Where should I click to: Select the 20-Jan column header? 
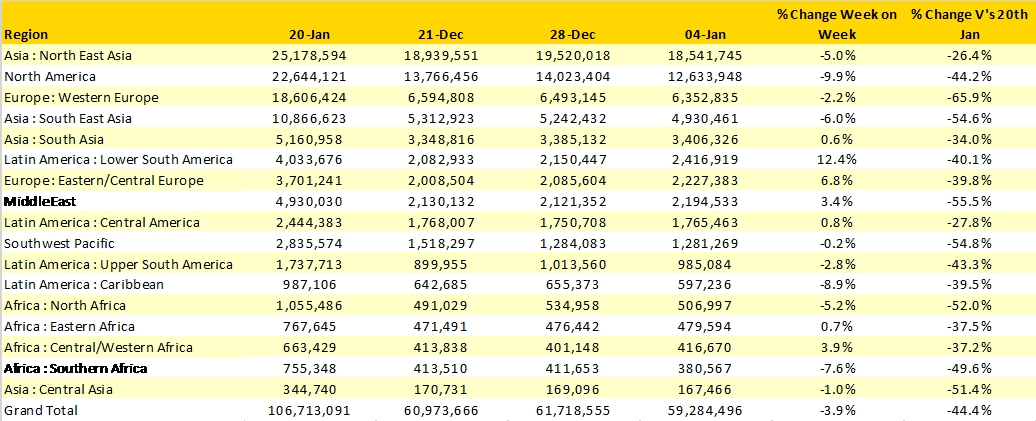pyautogui.click(x=308, y=35)
